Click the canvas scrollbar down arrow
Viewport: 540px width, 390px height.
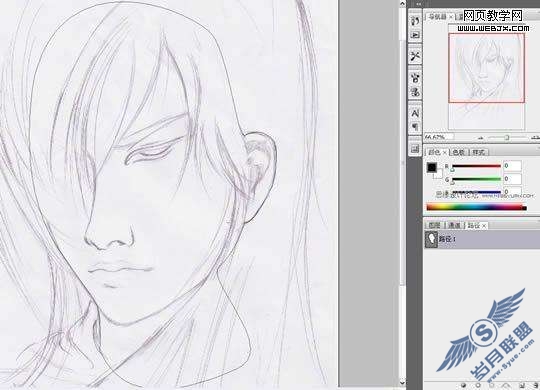click(x=402, y=383)
